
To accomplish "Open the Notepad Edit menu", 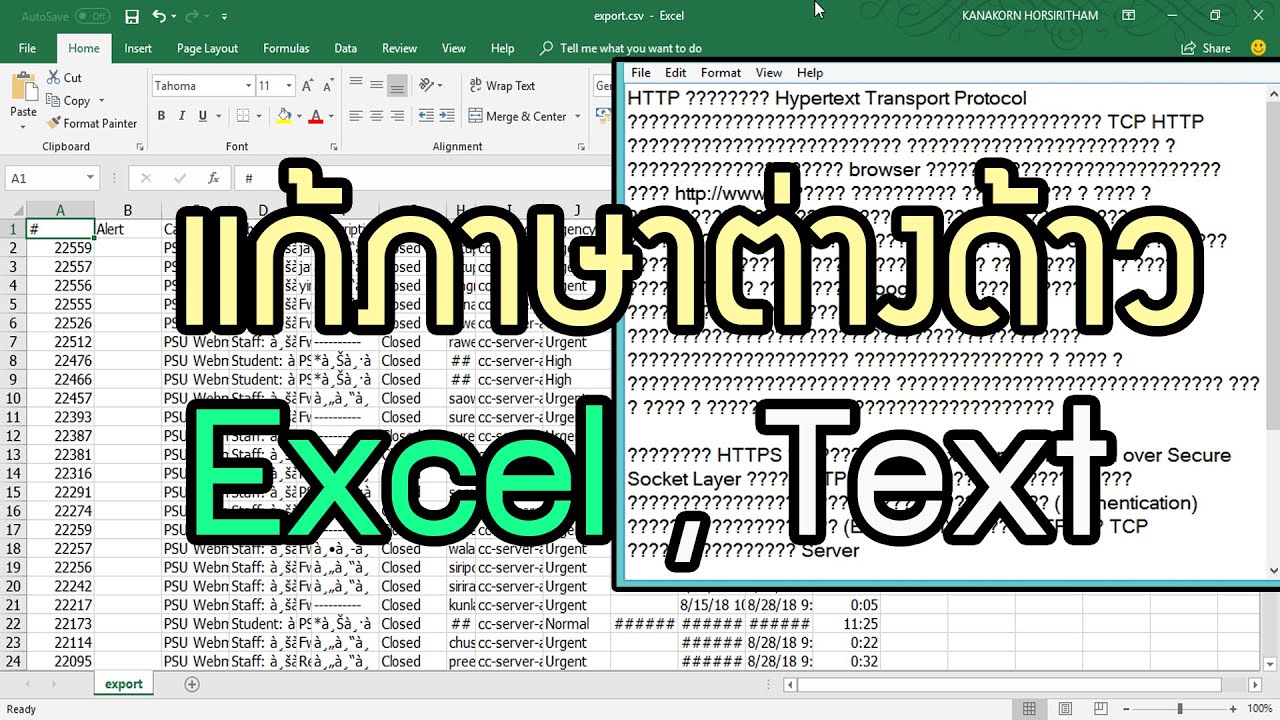I will tap(675, 72).
